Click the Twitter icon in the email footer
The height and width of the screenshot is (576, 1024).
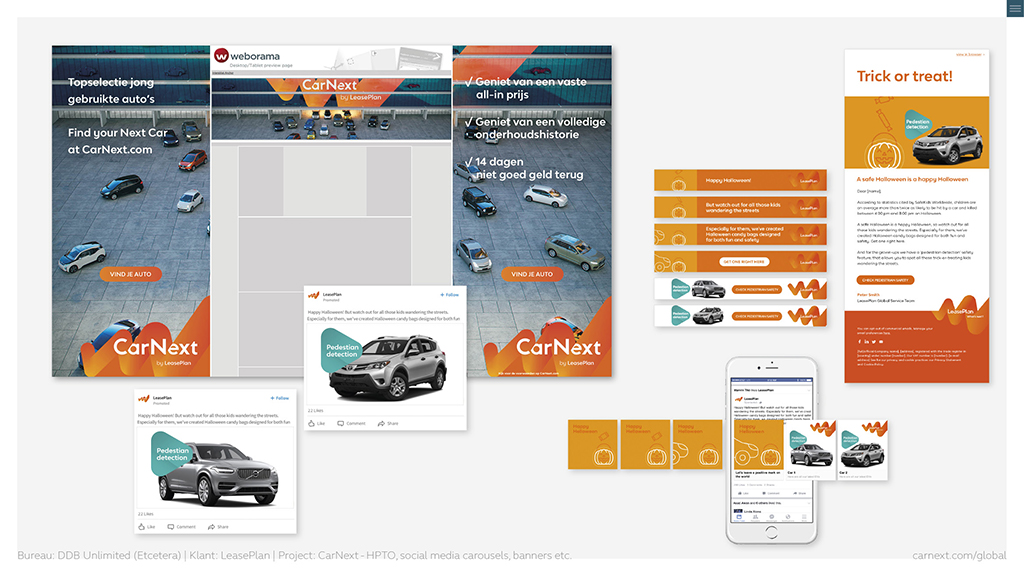click(874, 342)
